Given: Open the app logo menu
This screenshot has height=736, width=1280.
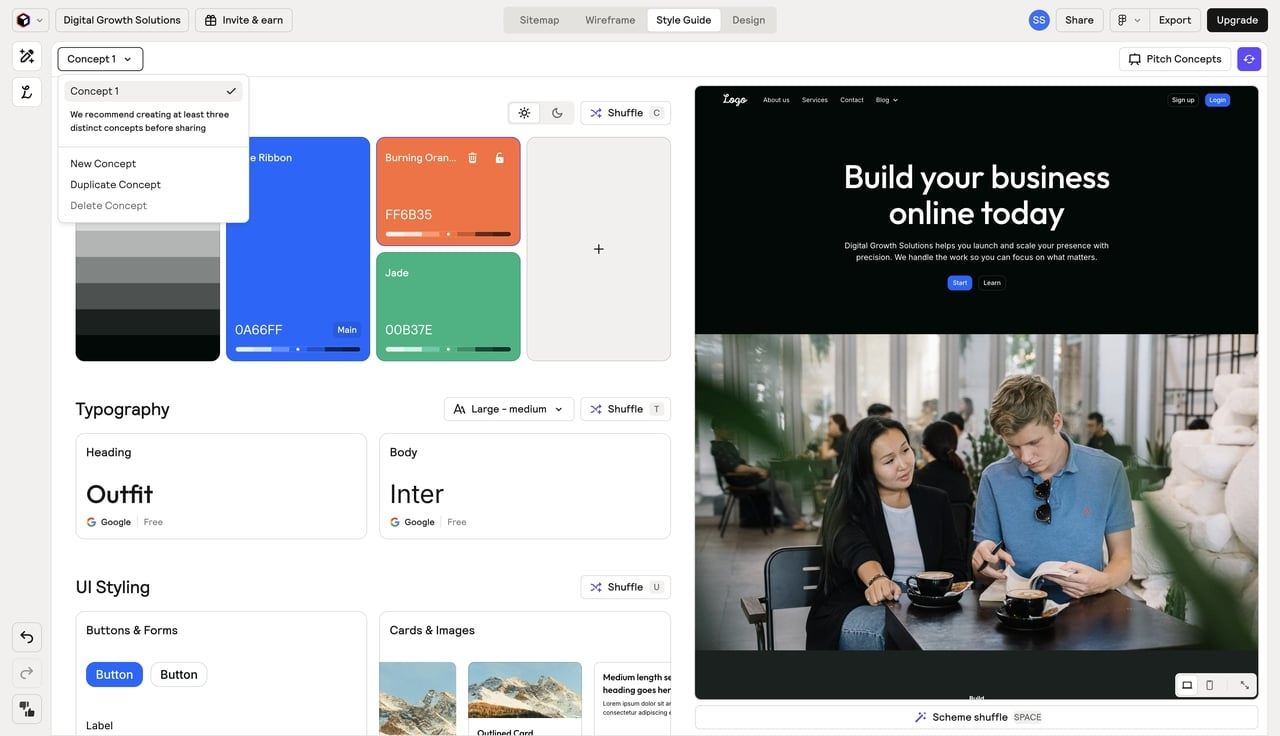Looking at the screenshot, I should click(28, 20).
